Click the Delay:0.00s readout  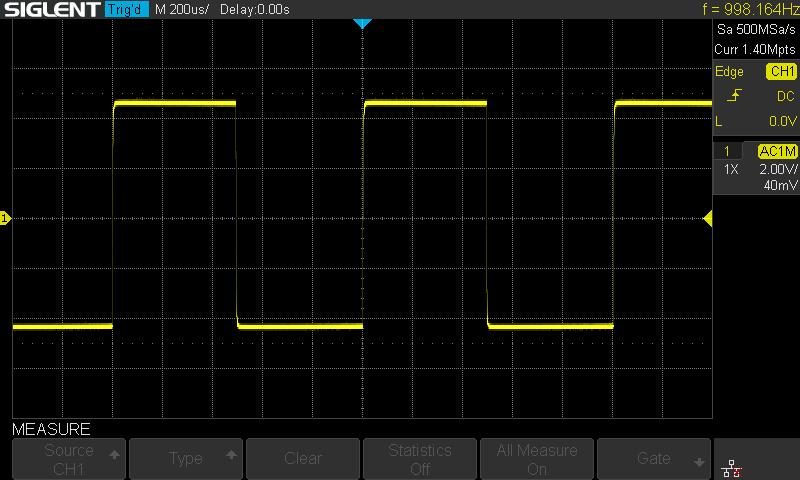tap(255, 9)
